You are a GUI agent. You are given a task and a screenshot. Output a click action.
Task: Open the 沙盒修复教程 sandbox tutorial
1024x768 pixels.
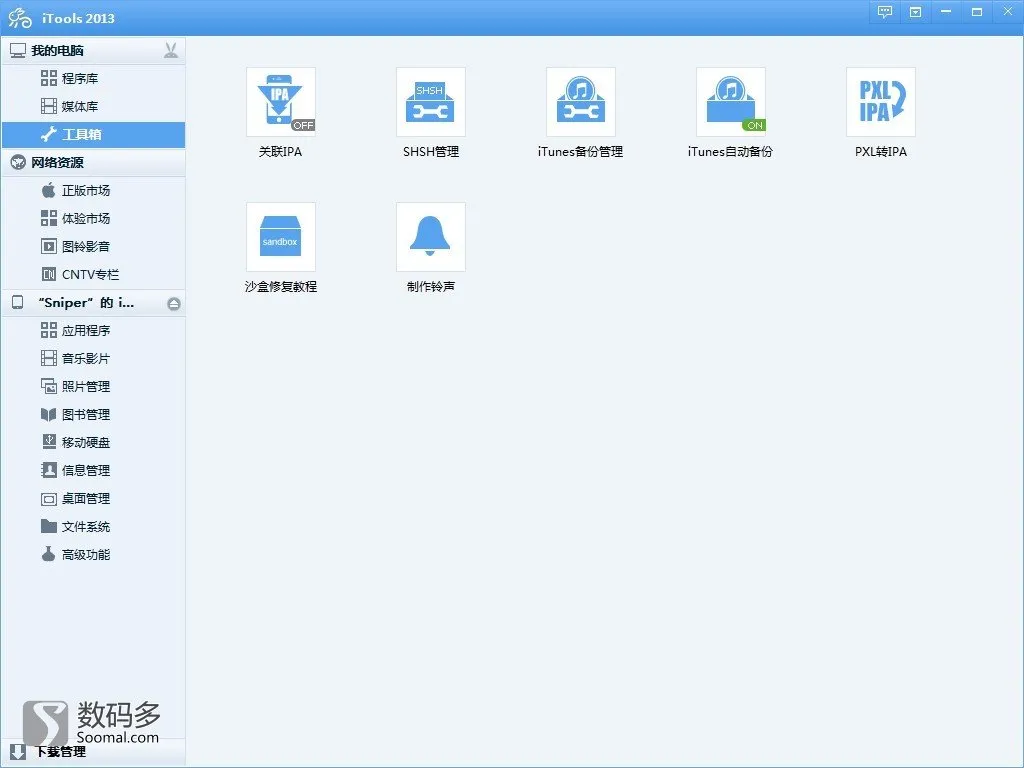281,236
